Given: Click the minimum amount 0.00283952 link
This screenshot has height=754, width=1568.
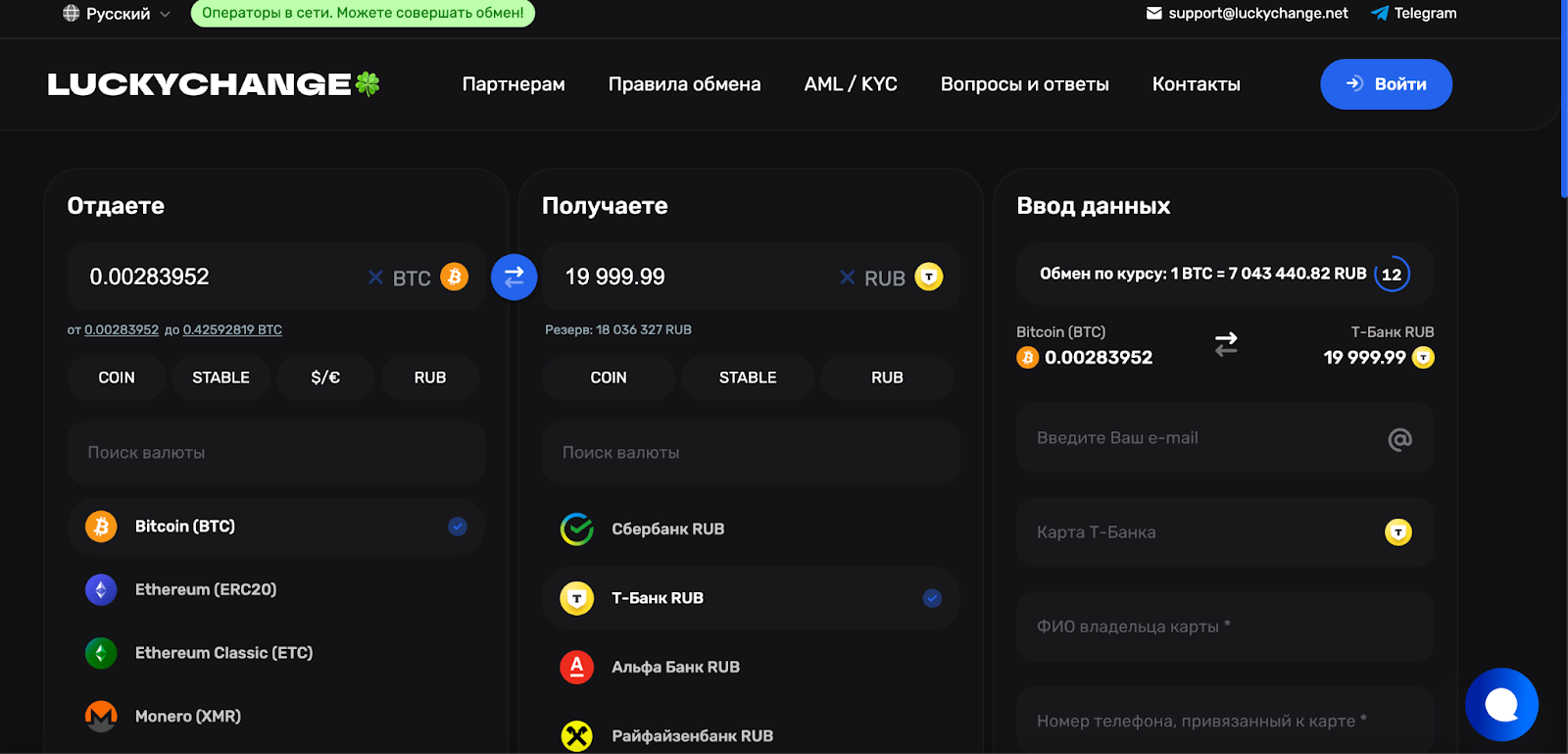Looking at the screenshot, I should (122, 330).
